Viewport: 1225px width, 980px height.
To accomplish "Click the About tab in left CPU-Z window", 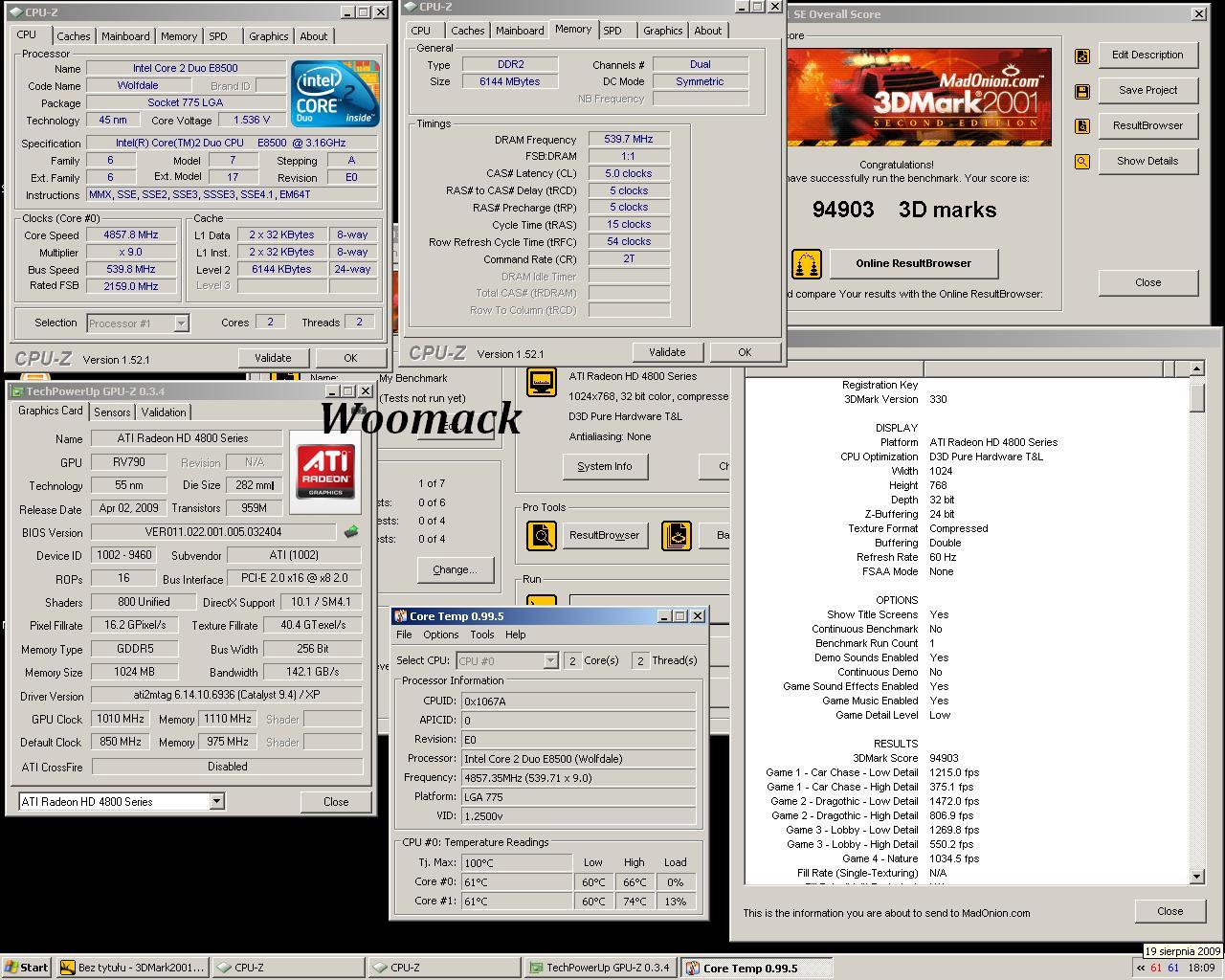I will click(x=314, y=36).
